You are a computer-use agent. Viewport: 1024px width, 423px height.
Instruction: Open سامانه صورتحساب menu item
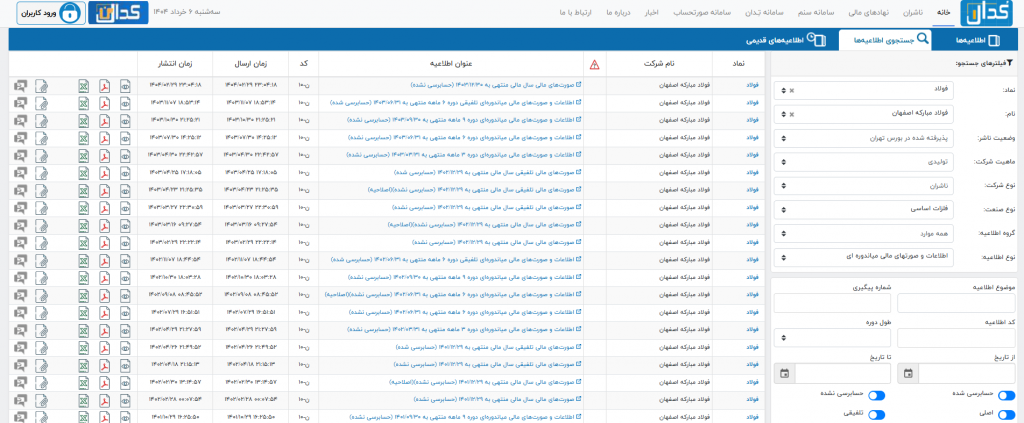(x=702, y=12)
